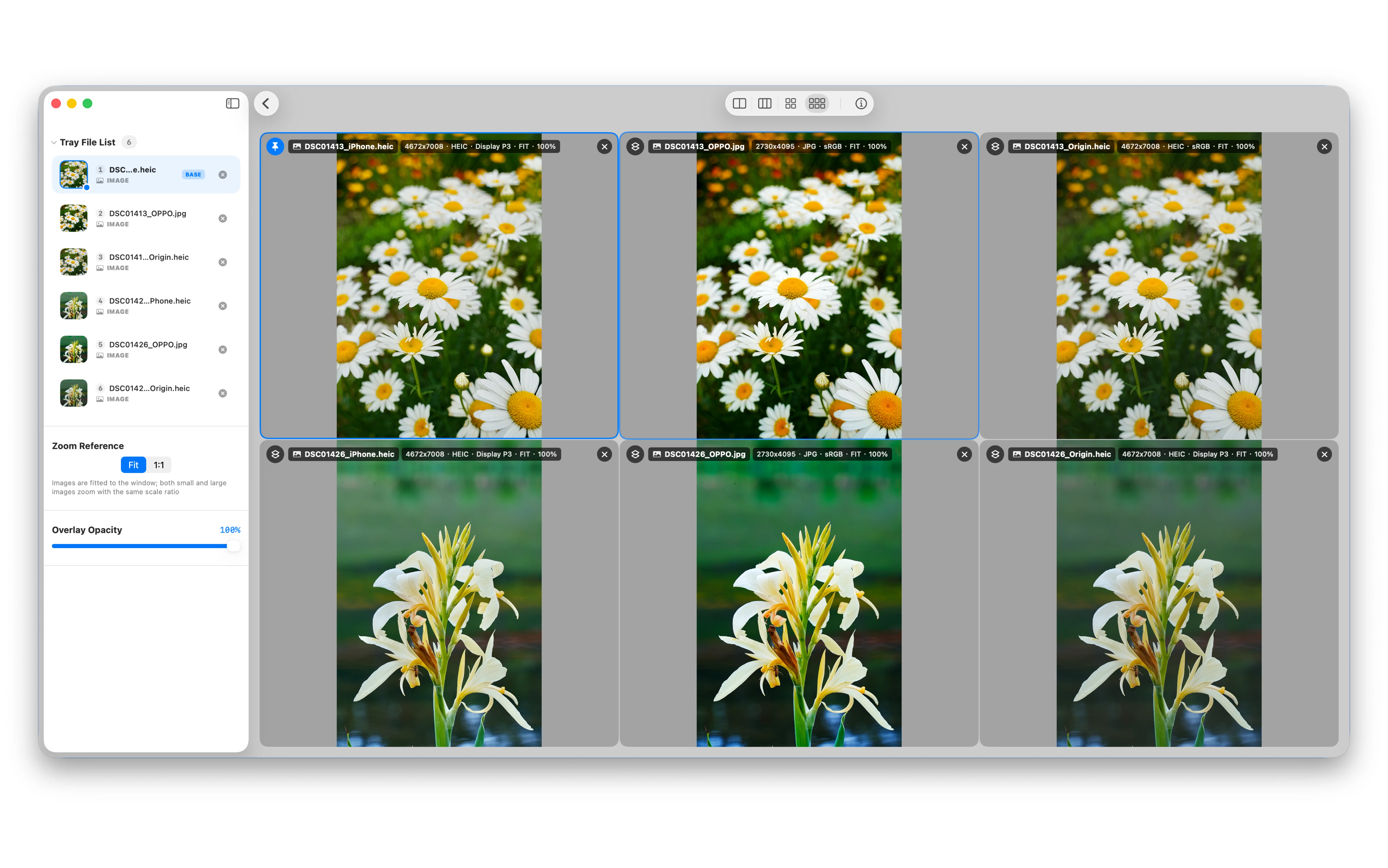Collapse the Tray File List section
This screenshot has width=1388, height=868.
53,142
